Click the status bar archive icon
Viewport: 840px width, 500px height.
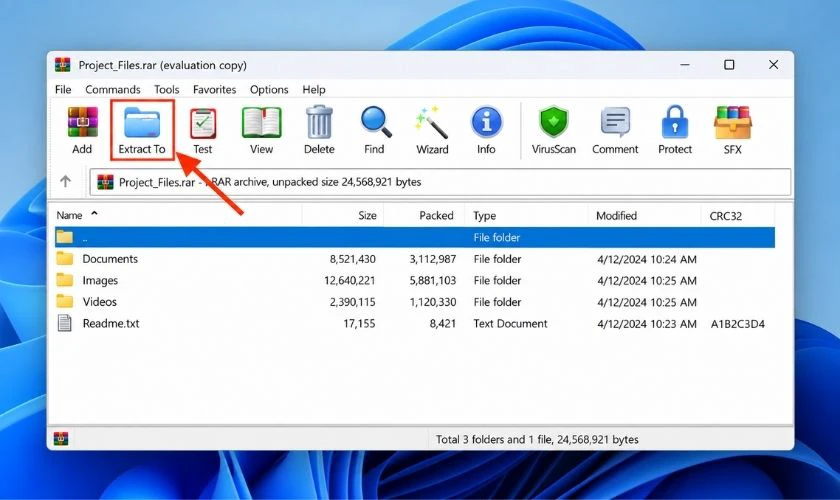[61, 439]
